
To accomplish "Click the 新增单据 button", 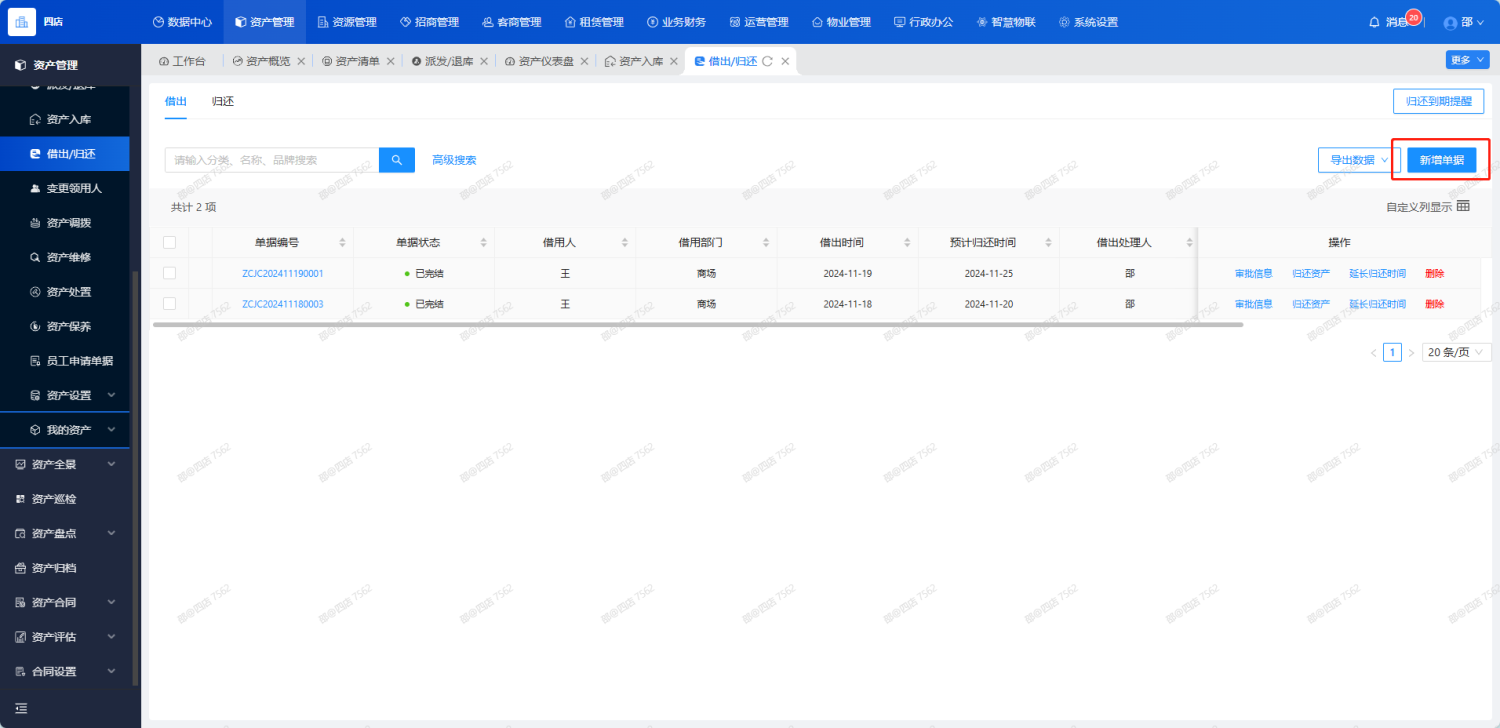I will pyautogui.click(x=1441, y=160).
